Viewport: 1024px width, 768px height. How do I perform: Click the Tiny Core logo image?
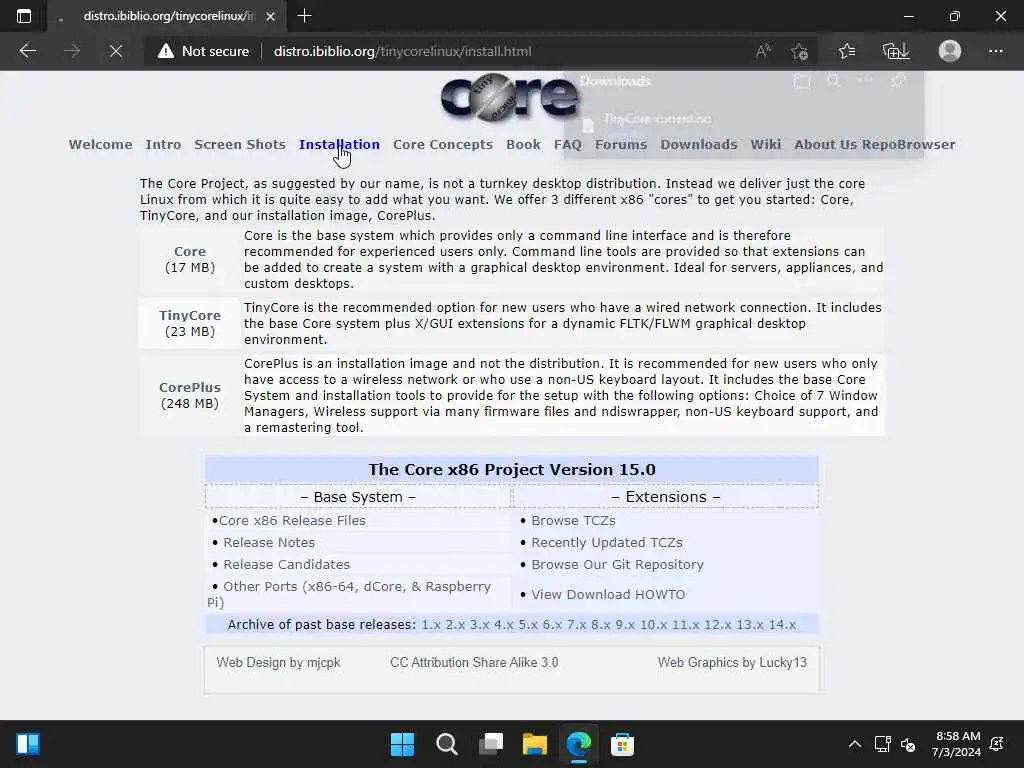pos(509,98)
